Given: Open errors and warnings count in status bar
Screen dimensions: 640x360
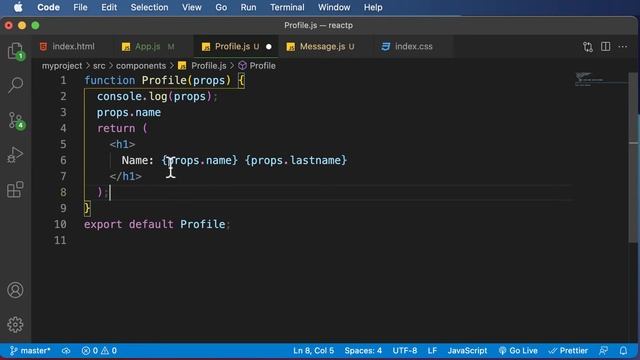Looking at the screenshot, I should click(x=99, y=351).
